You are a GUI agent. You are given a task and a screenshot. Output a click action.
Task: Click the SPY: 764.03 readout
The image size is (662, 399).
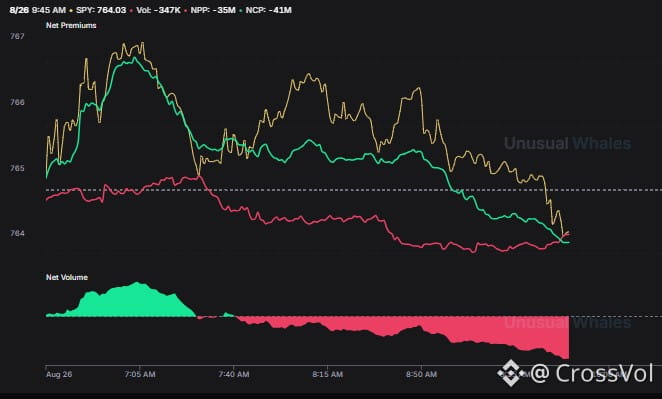(101, 10)
